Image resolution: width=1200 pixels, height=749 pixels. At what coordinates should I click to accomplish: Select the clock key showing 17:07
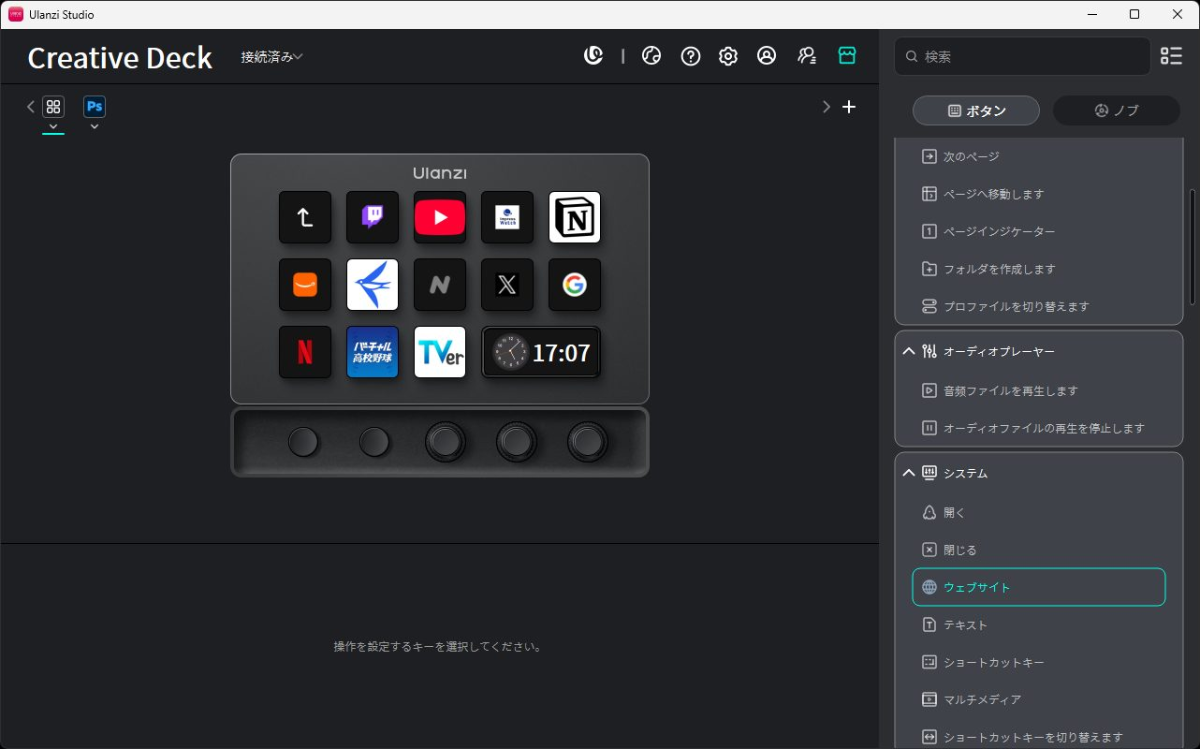(x=541, y=352)
